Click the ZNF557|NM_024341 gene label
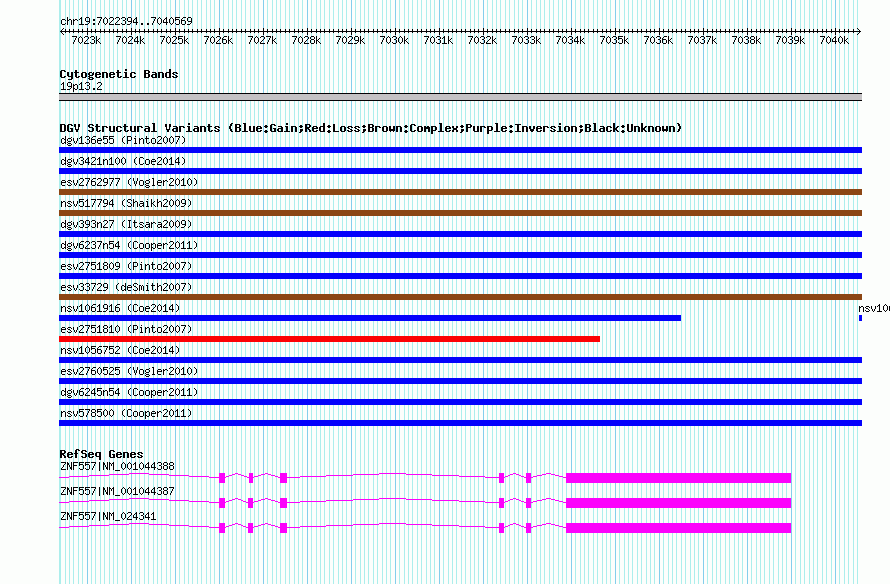Viewport: 890px width, 584px height. click(108, 516)
